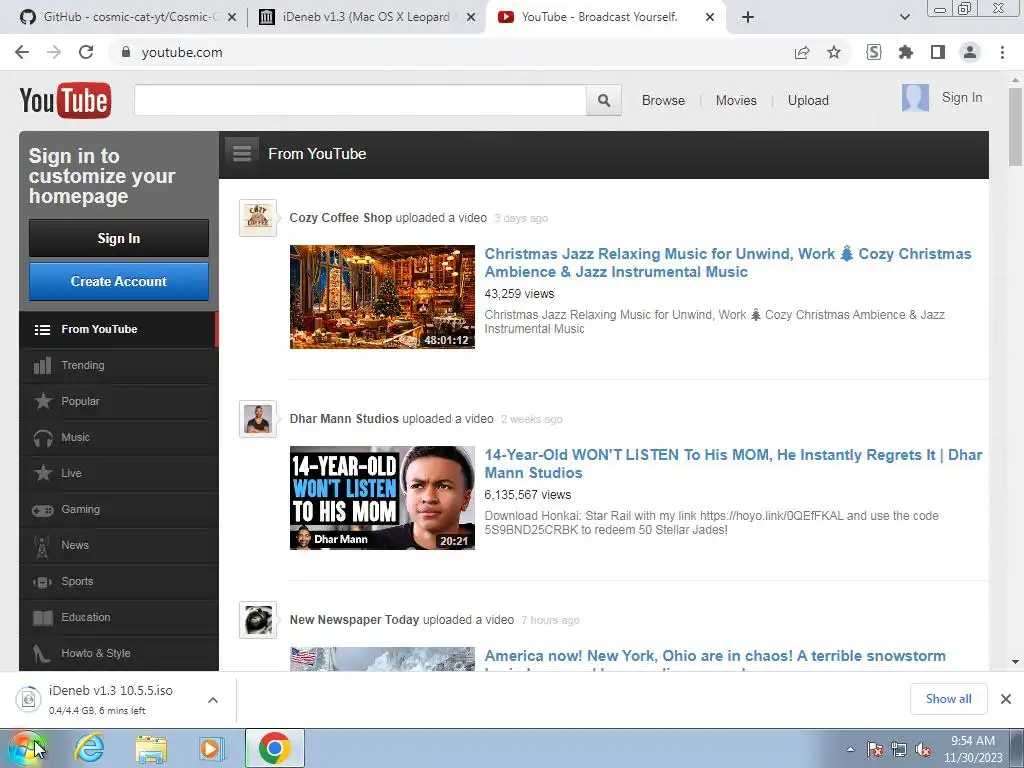This screenshot has height=768, width=1024.
Task: Click in the YouTube search input field
Action: 360,101
